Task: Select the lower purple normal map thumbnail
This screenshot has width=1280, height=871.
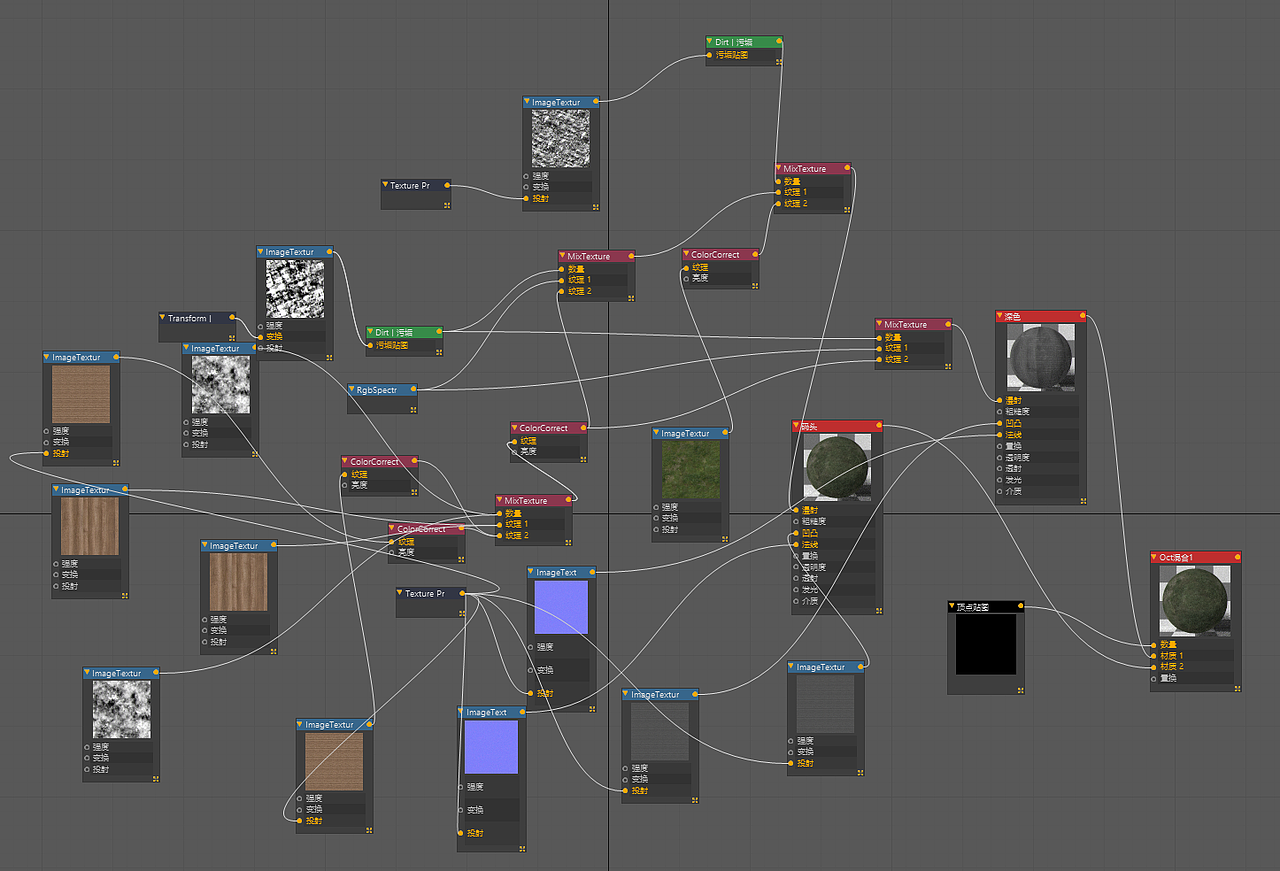Action: pyautogui.click(x=491, y=747)
